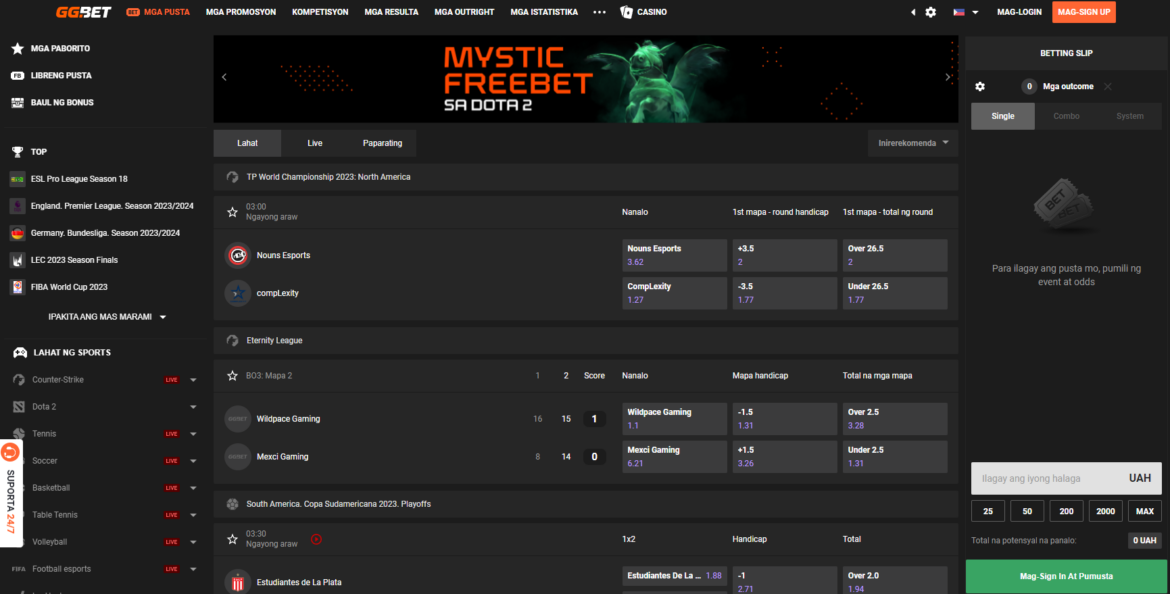Viewport: 1170px width, 594px height.
Task: Toggle -1.5 map handicap odds at 1.31
Action: coord(784,419)
